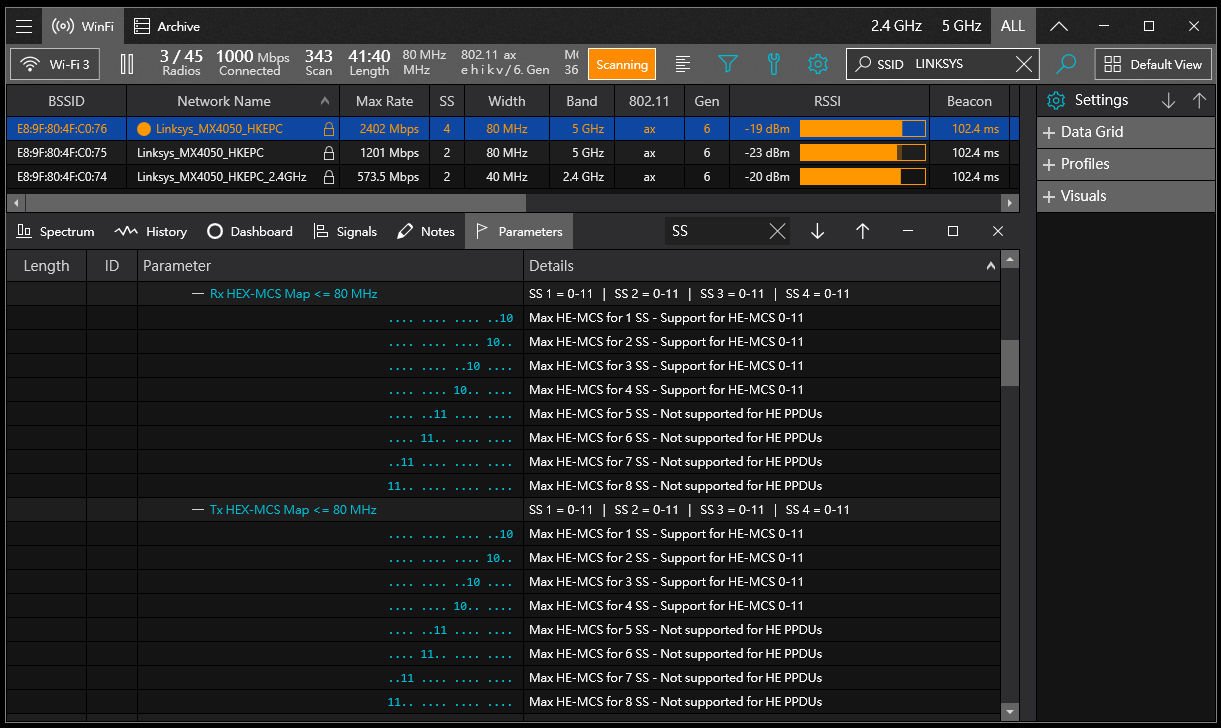
Task: Sort by the RSSI column header
Action: tap(829, 101)
